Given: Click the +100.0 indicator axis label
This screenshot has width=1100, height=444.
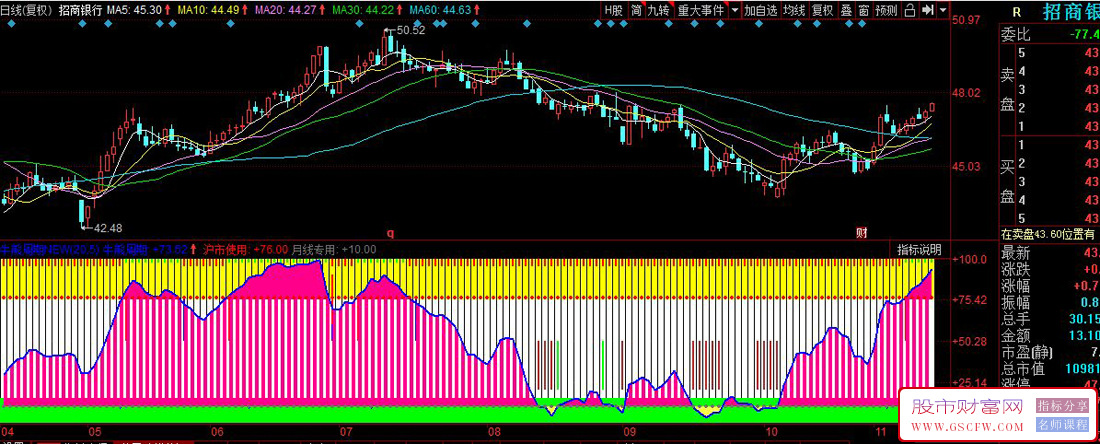Looking at the screenshot, I should pos(968,259).
